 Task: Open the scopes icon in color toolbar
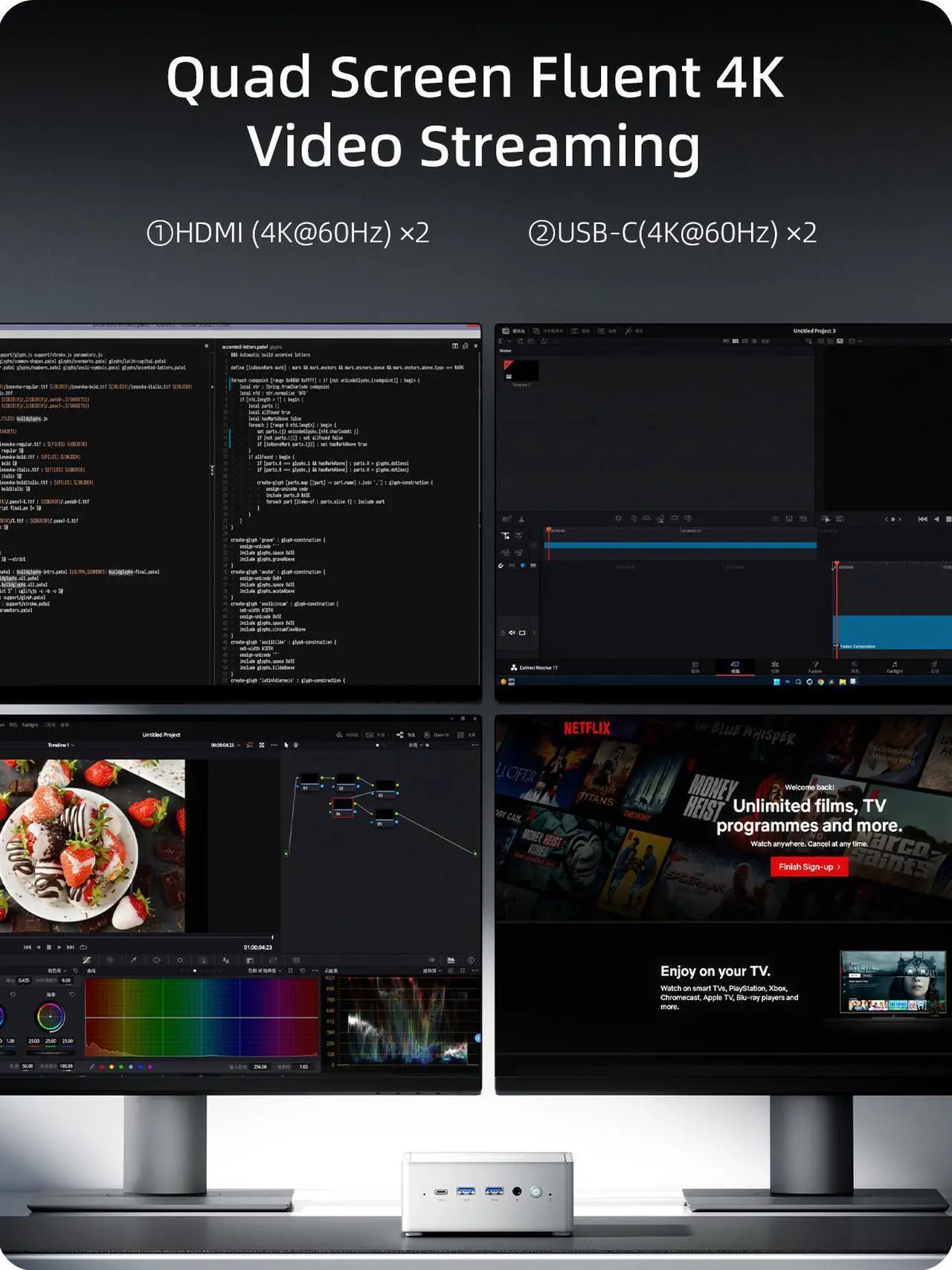coord(451,960)
